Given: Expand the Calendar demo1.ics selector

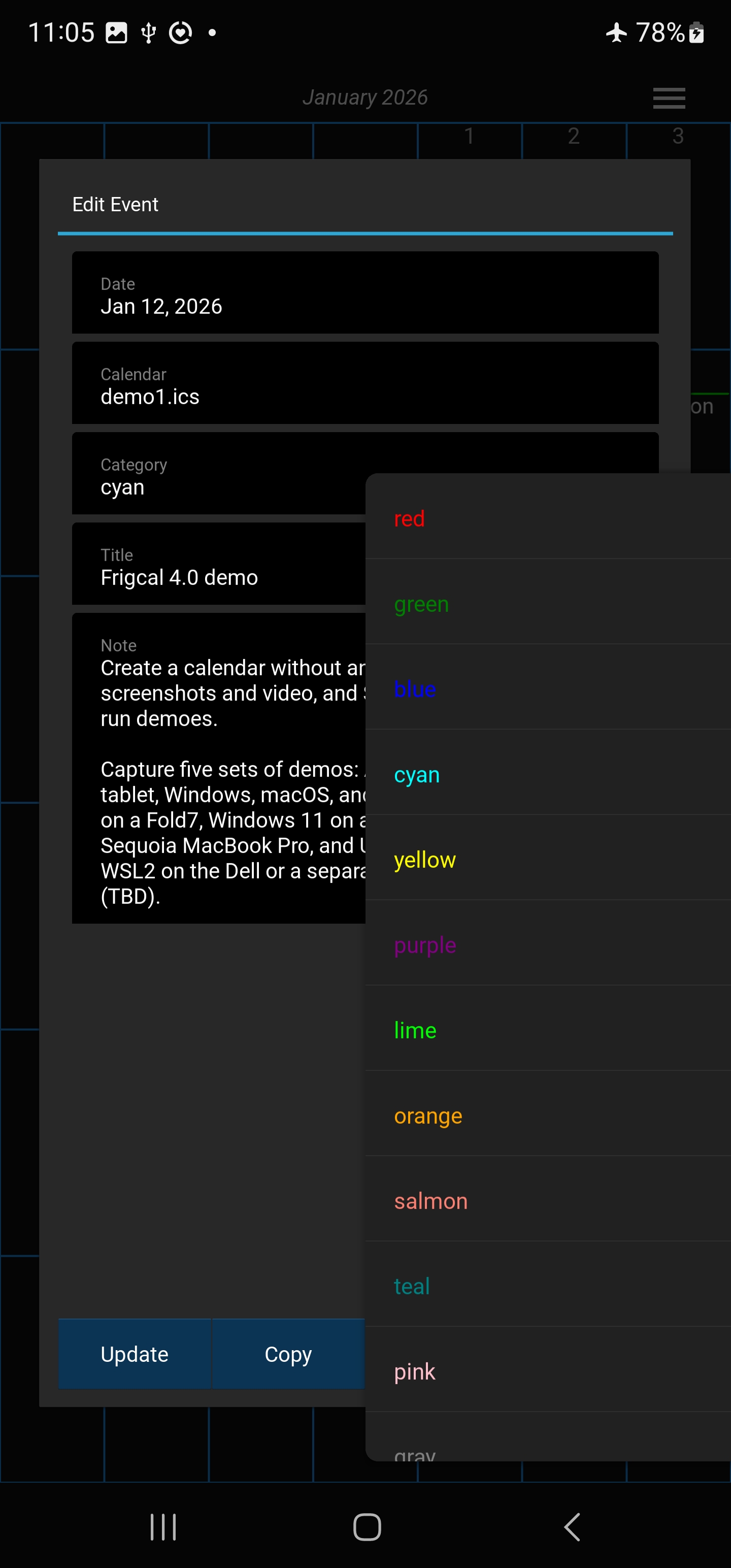Looking at the screenshot, I should click(365, 383).
